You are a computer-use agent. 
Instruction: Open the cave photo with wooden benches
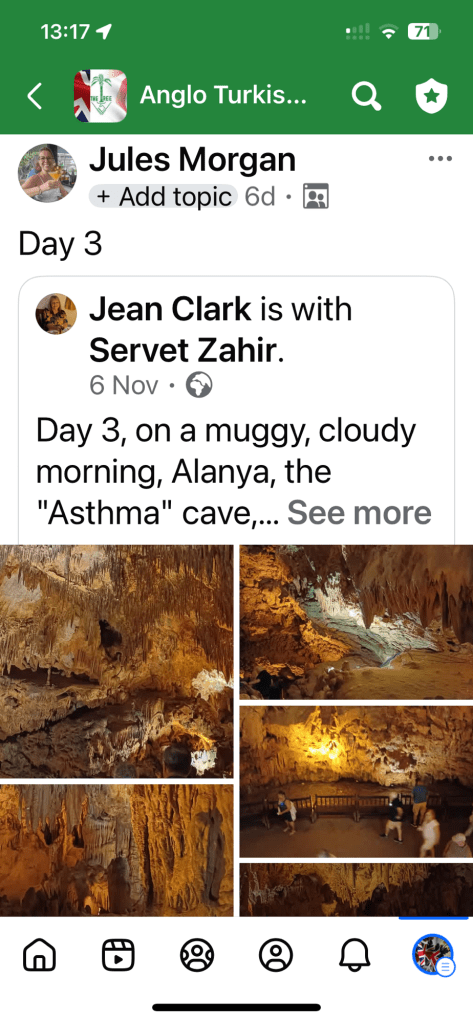tap(356, 781)
